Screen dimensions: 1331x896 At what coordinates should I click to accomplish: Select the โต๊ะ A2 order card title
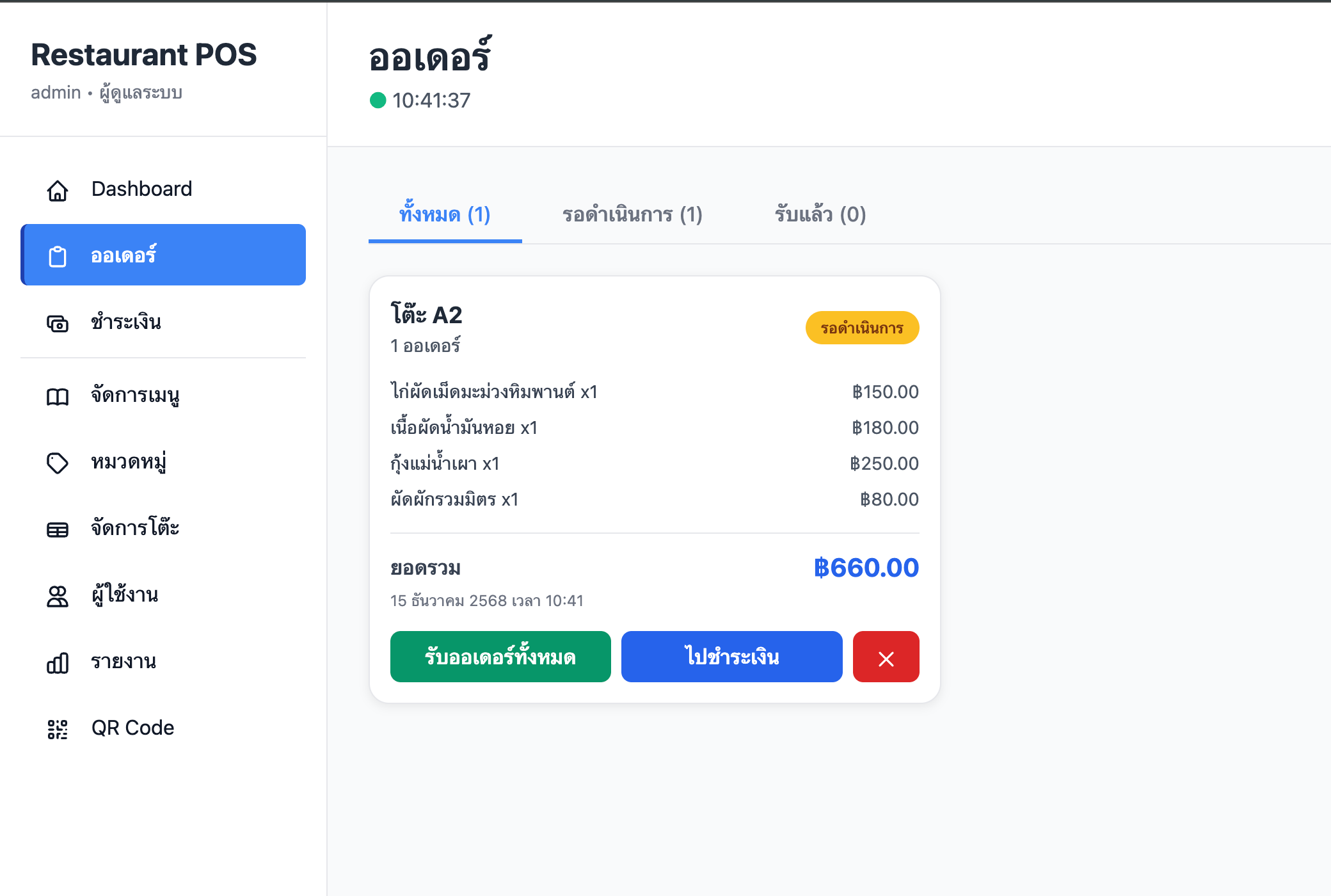click(426, 314)
